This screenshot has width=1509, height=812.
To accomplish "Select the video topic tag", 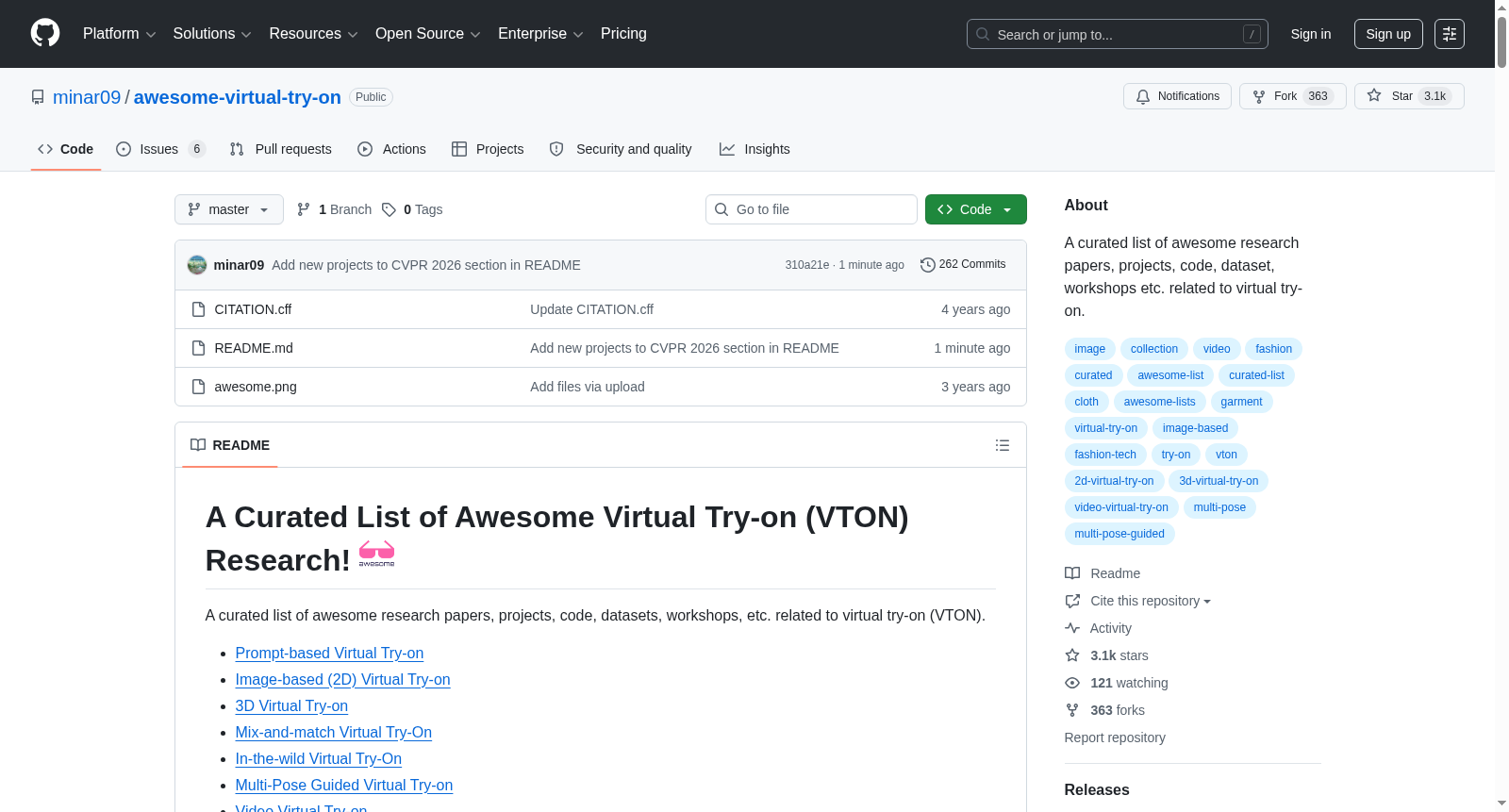I will point(1217,349).
